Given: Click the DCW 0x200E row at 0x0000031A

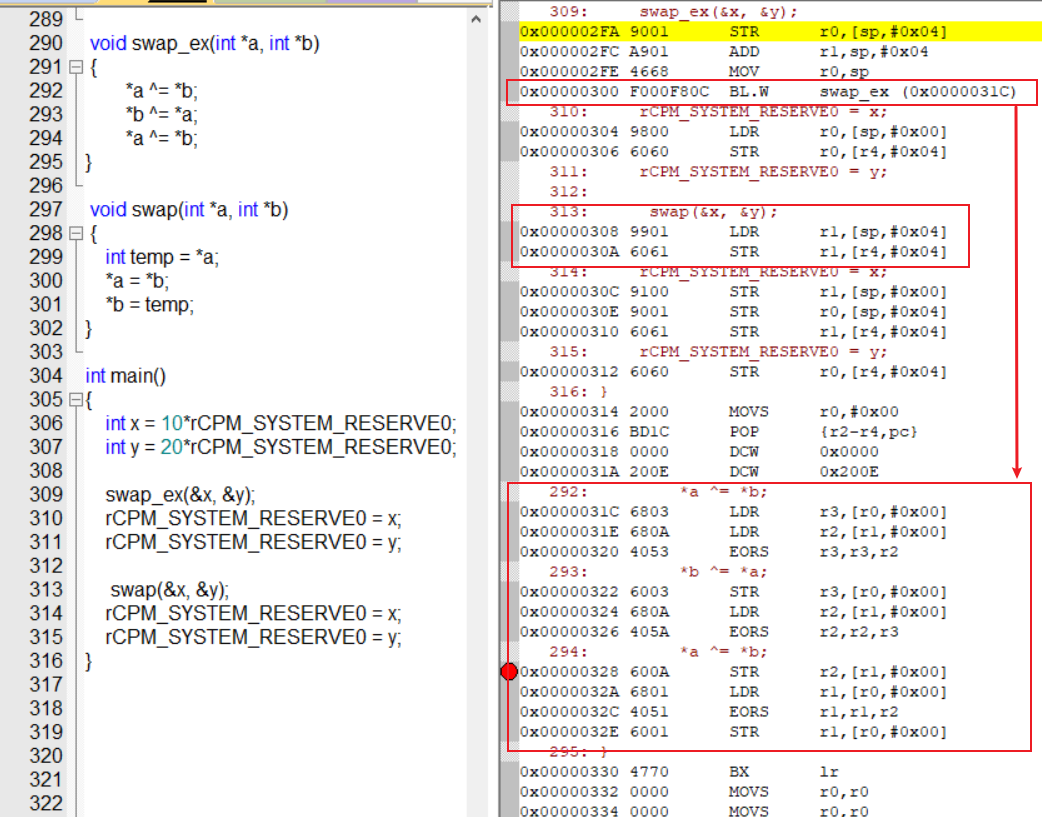Looking at the screenshot, I should 780,471.
